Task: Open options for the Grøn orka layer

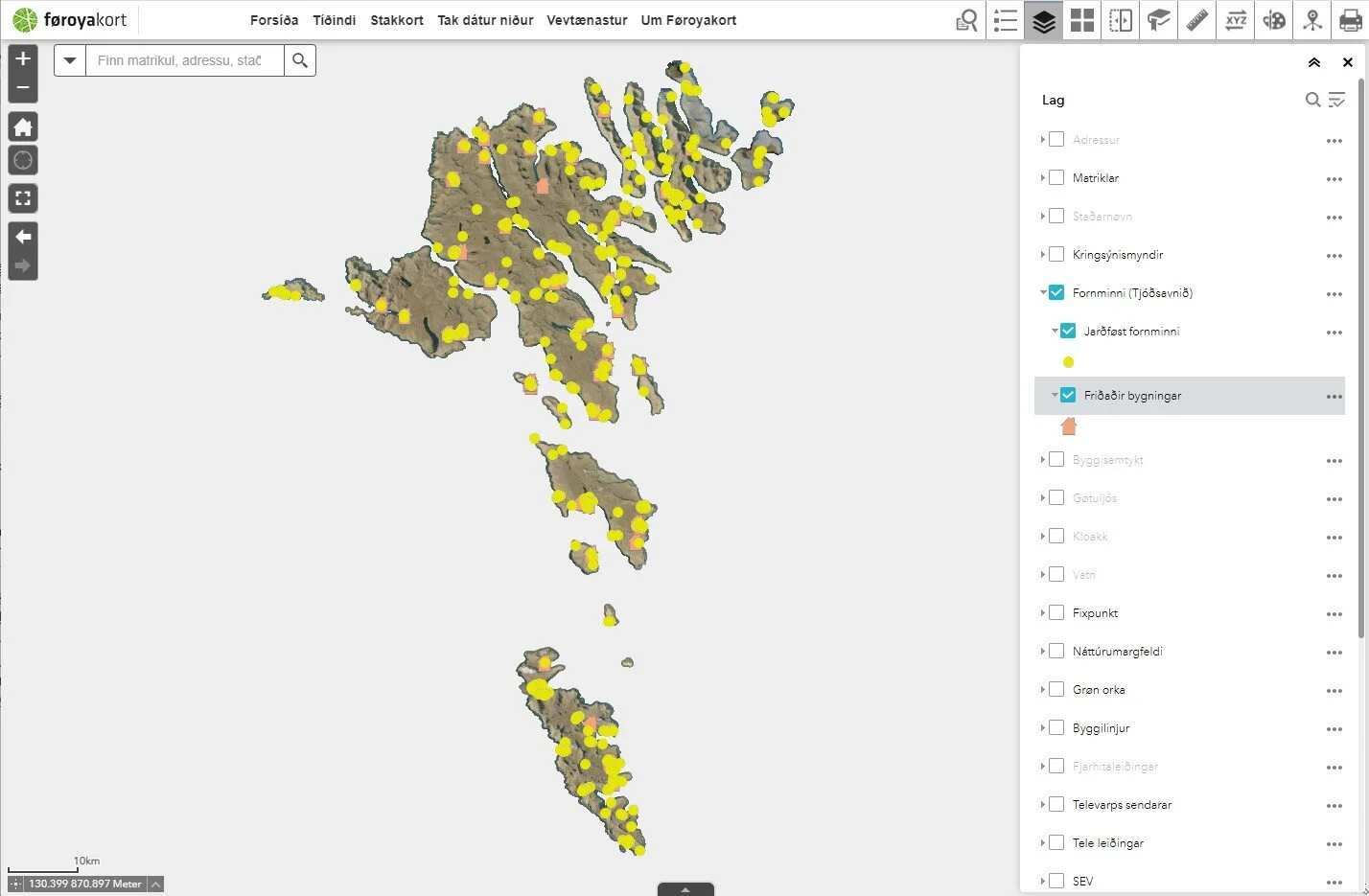Action: (1334, 691)
